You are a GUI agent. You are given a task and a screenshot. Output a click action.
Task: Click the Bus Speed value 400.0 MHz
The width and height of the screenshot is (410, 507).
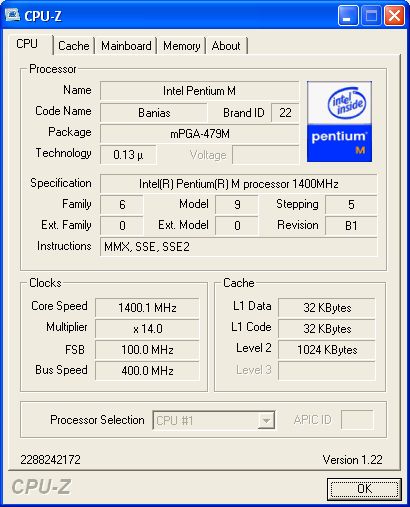click(x=147, y=371)
